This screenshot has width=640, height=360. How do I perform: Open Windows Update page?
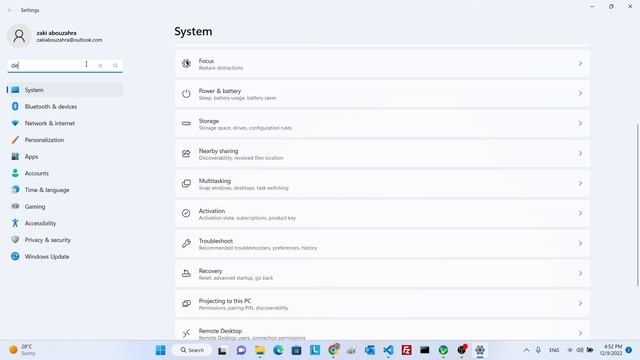pyautogui.click(x=65, y=257)
